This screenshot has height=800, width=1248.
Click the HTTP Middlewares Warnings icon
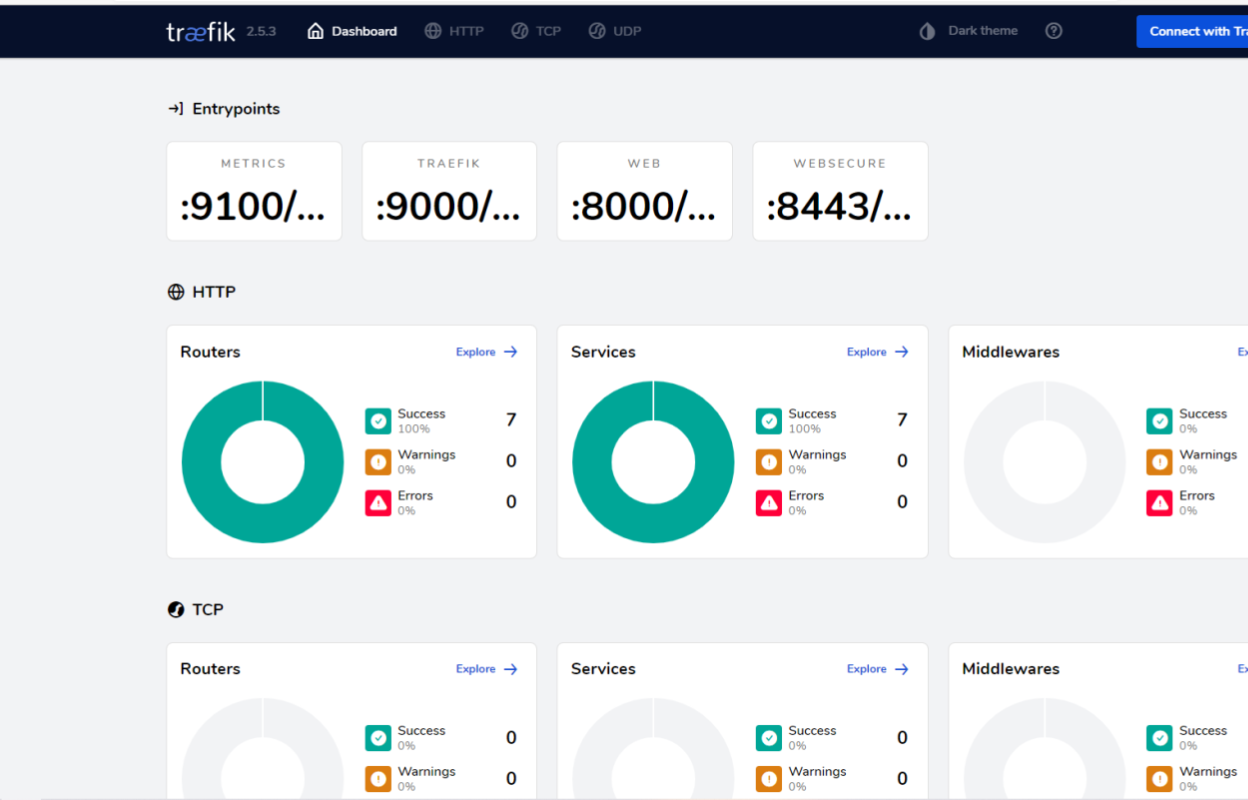pyautogui.click(x=1159, y=462)
